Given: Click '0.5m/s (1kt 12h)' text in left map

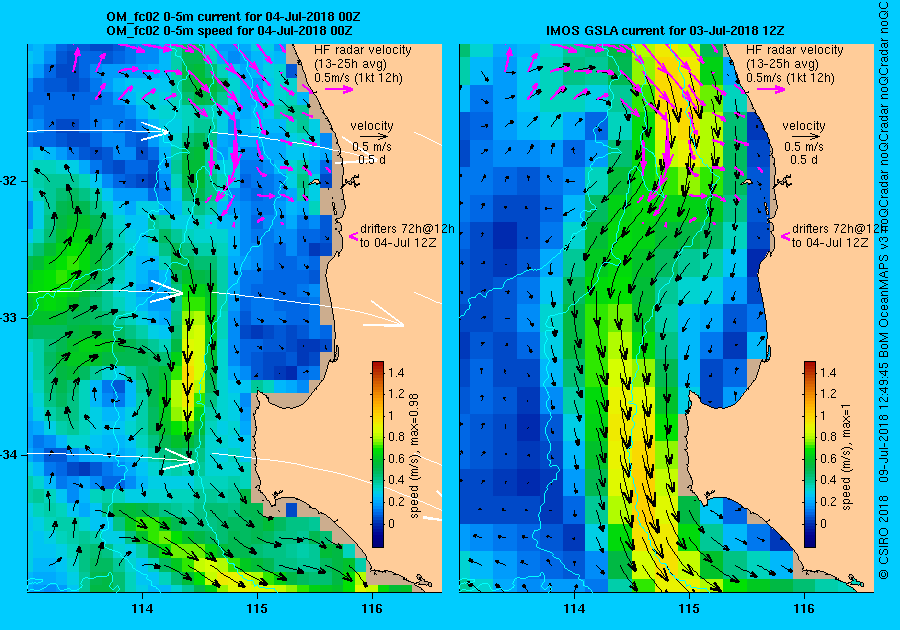Looking at the screenshot, I should click(x=358, y=78).
